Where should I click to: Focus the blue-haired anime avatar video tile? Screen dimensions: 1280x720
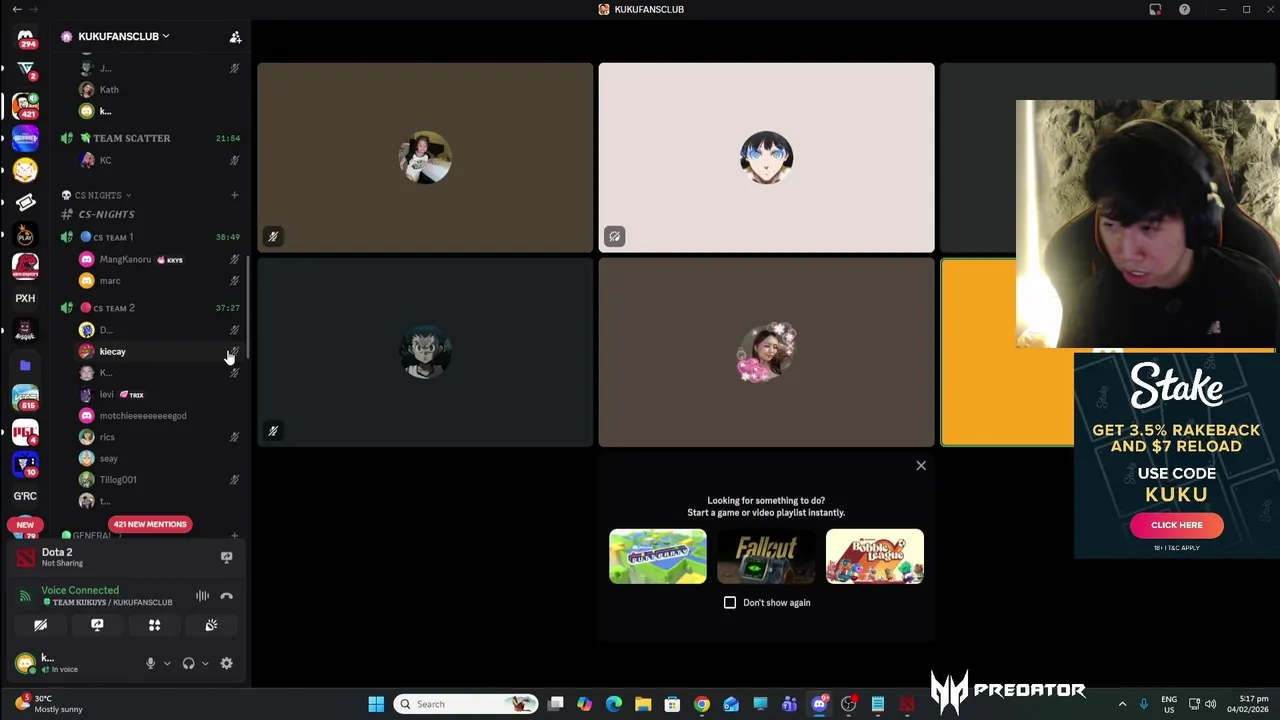coord(766,158)
